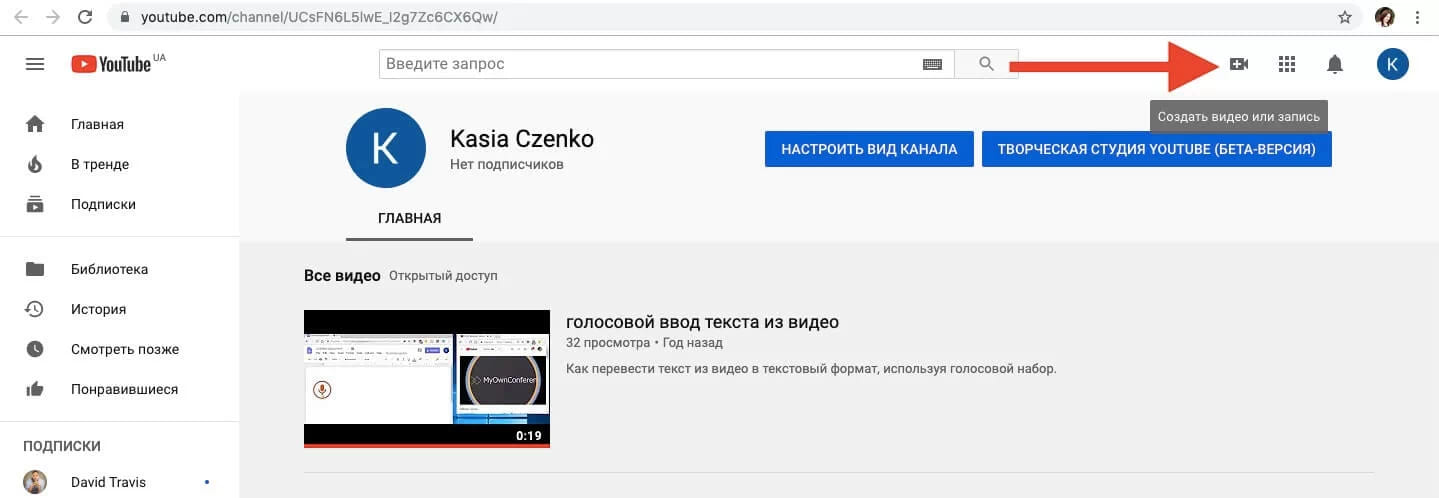Screen dimensions: 1439x498
Task: Open Библиотека in the sidebar
Action: pyautogui.click(x=120, y=269)
